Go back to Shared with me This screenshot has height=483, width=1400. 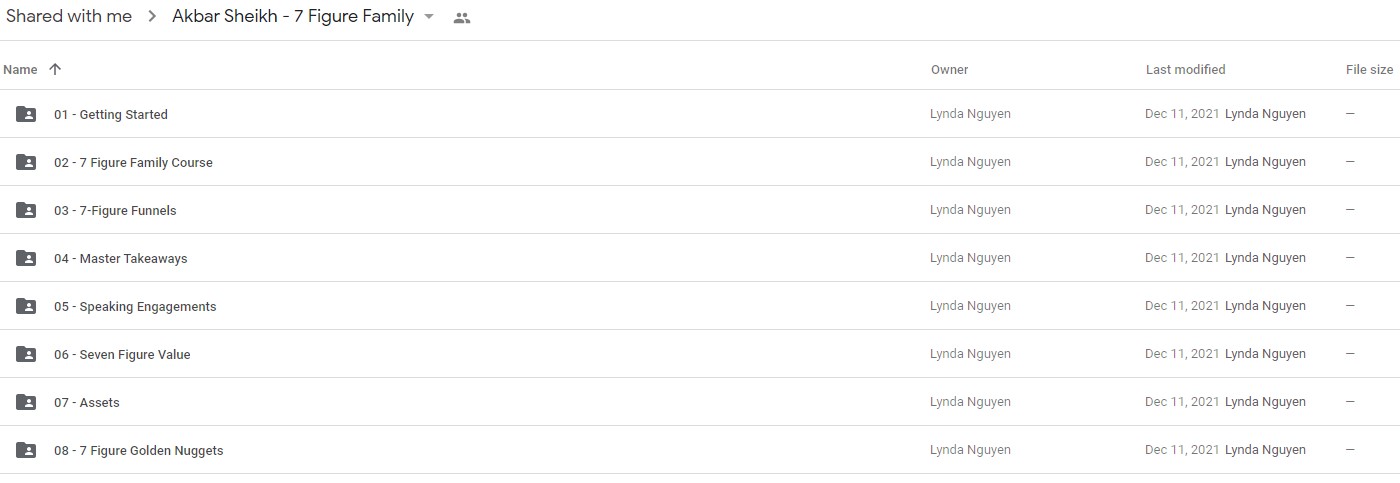[69, 16]
